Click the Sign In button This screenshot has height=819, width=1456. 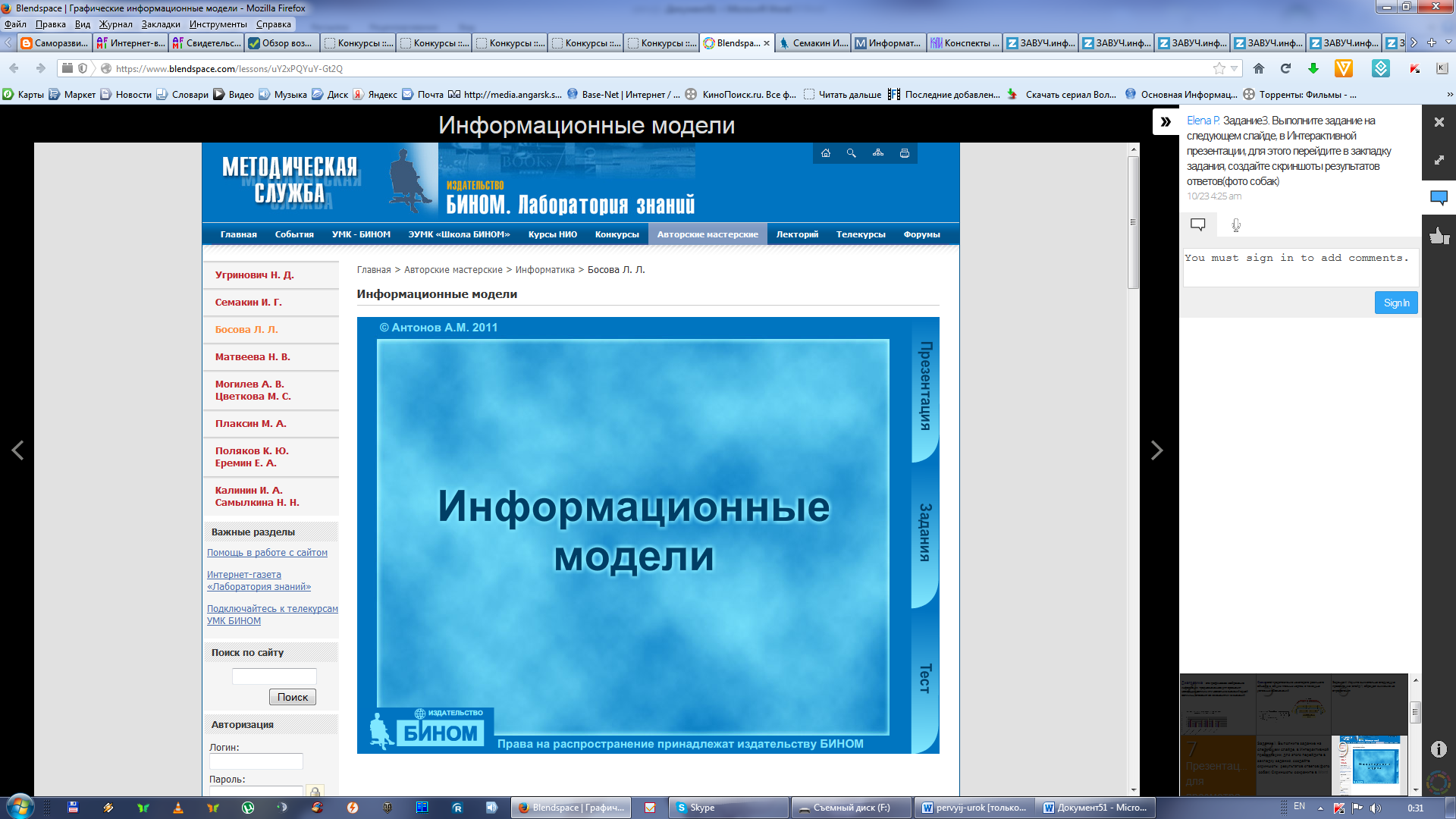1395,303
